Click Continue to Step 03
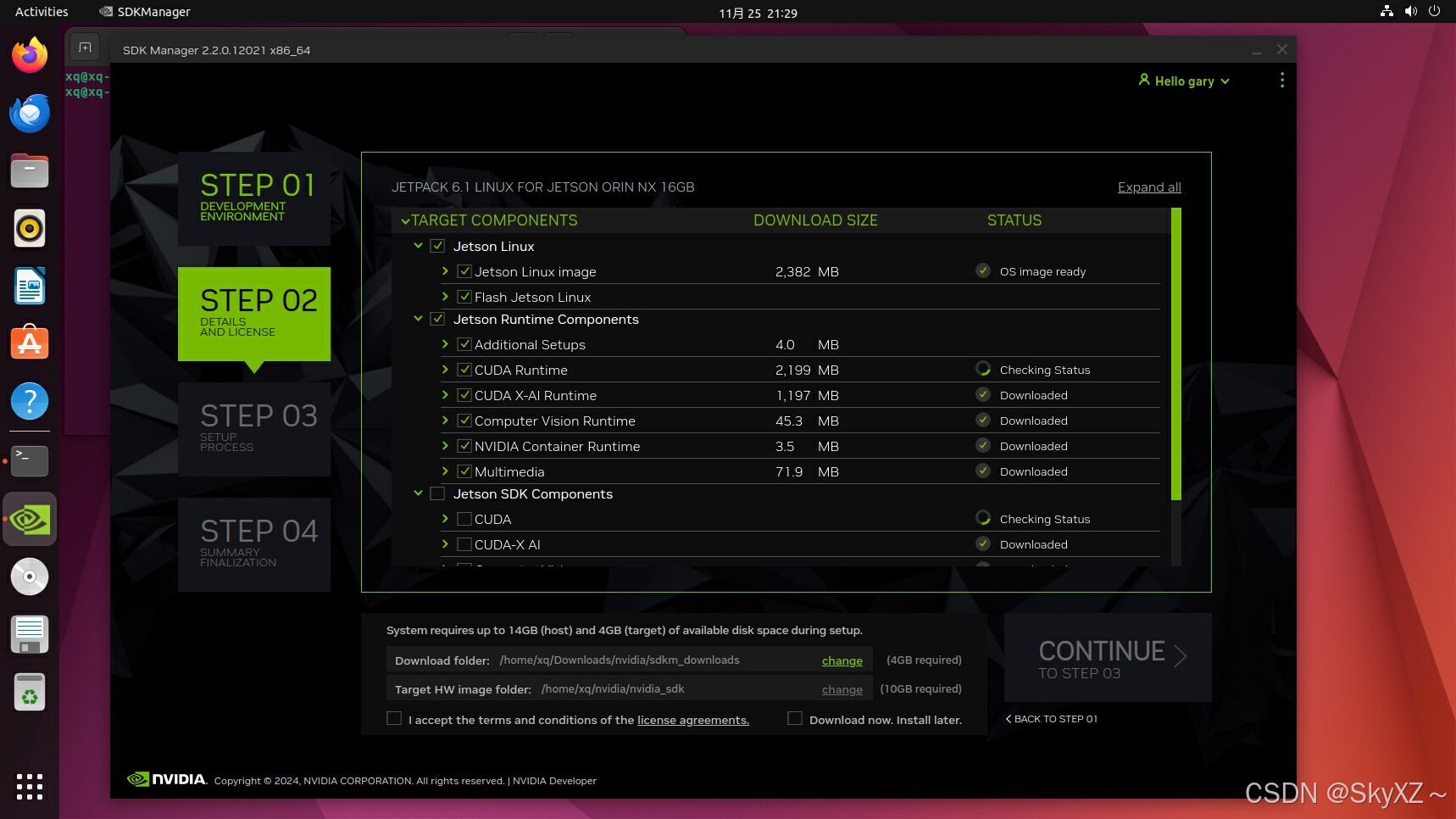 click(1108, 658)
